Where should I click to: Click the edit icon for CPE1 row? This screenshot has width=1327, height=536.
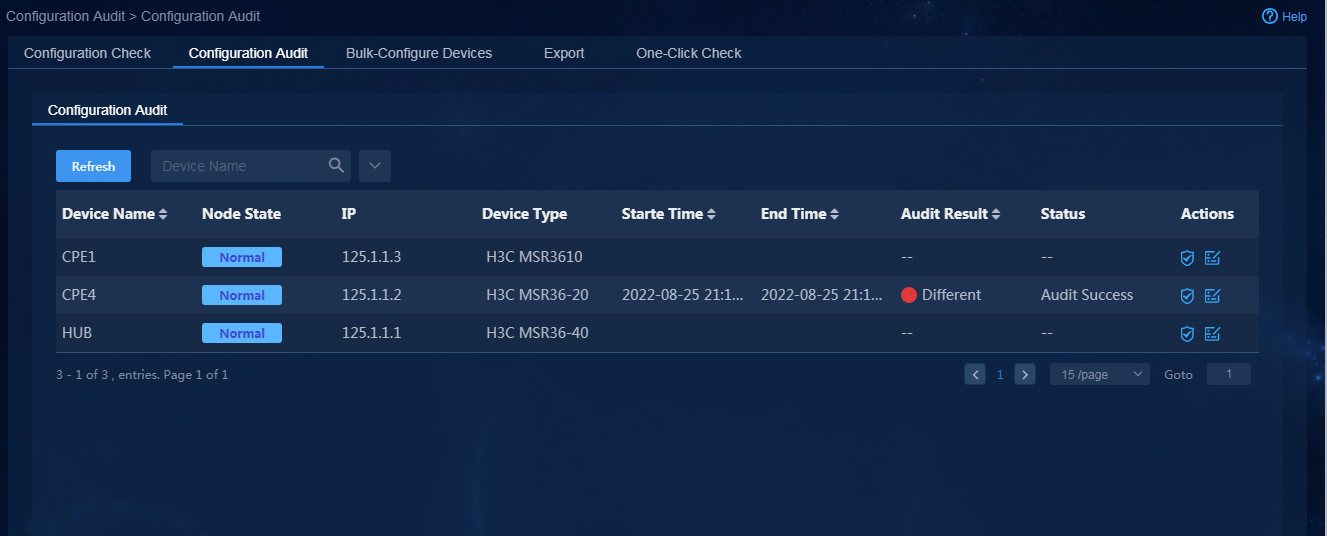click(x=1212, y=258)
